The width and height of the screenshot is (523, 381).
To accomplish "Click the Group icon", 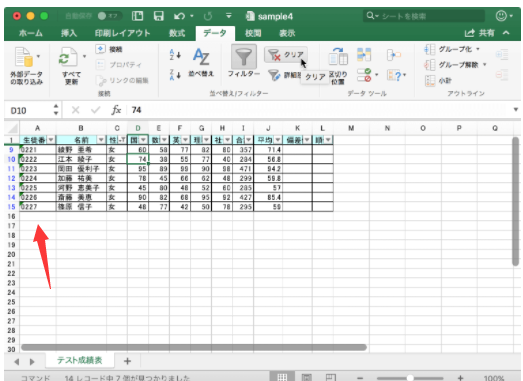I will [430, 49].
